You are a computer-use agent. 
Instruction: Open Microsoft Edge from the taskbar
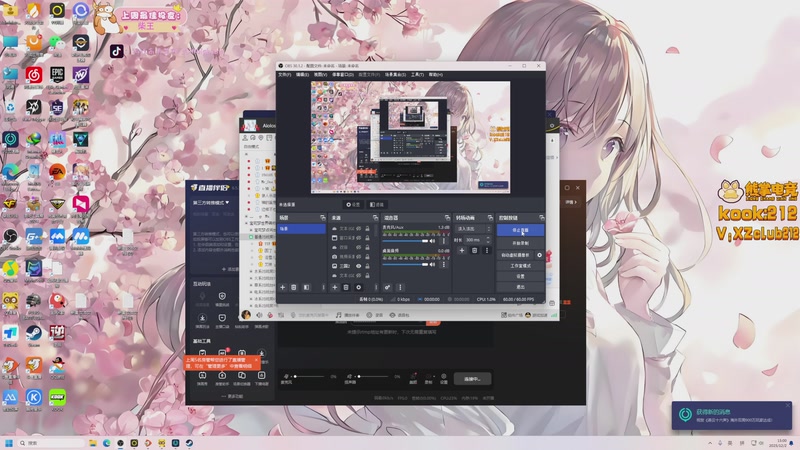click(x=107, y=443)
